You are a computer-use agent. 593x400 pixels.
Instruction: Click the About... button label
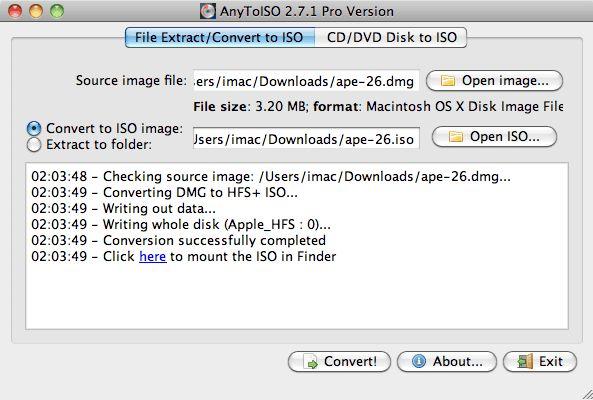pyautogui.click(x=458, y=361)
